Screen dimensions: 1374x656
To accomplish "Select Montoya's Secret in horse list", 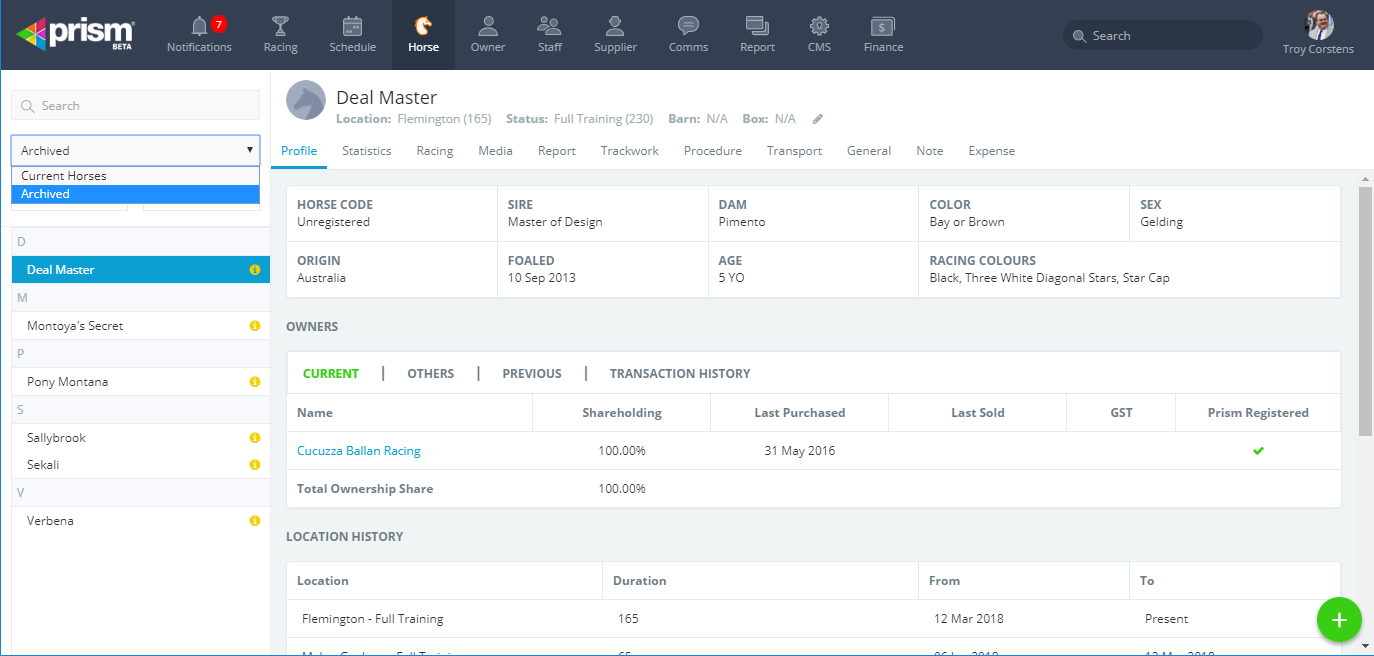I will pos(140,326).
